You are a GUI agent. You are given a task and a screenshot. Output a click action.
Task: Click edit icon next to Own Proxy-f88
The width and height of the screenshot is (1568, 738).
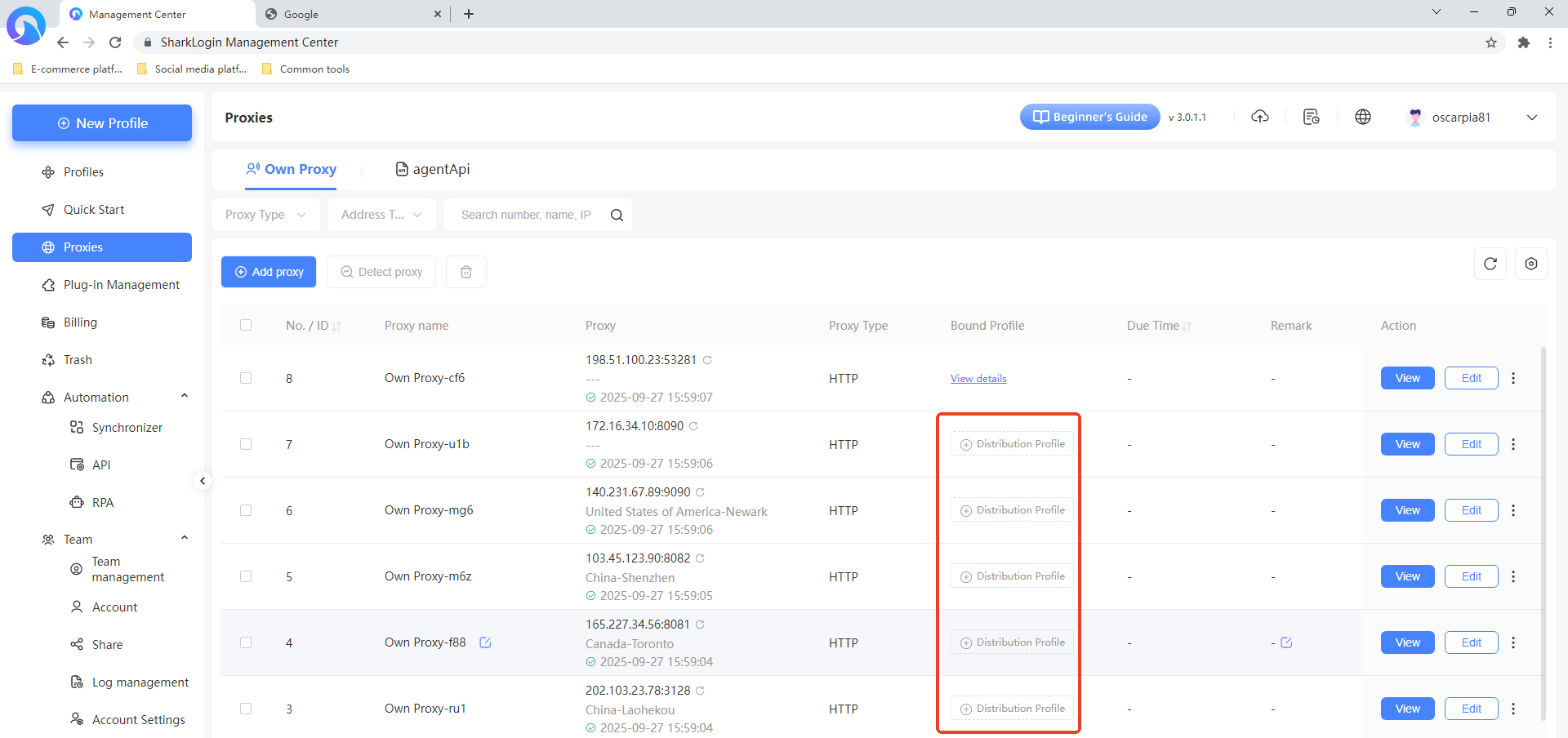click(485, 642)
